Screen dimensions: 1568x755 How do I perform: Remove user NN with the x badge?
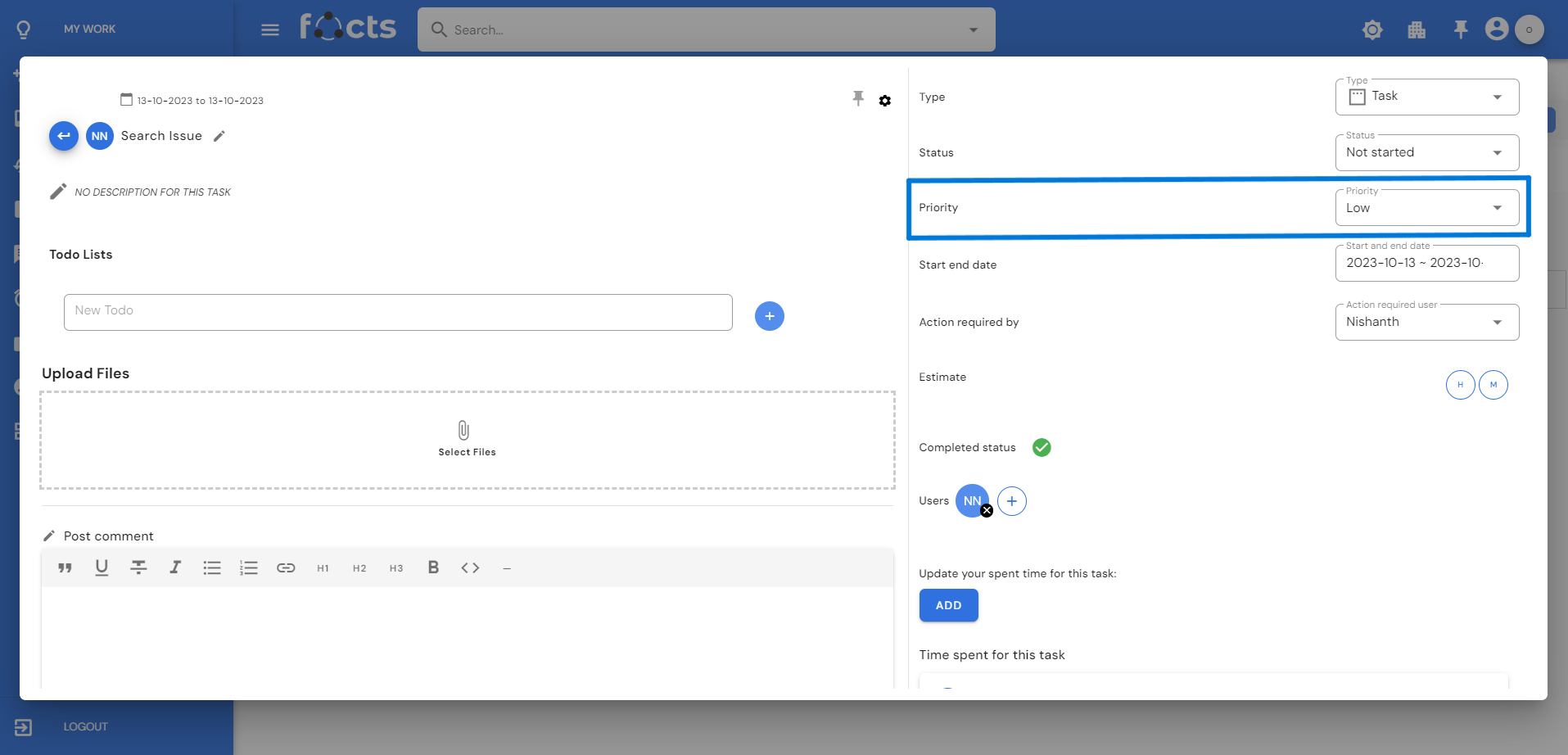[987, 511]
